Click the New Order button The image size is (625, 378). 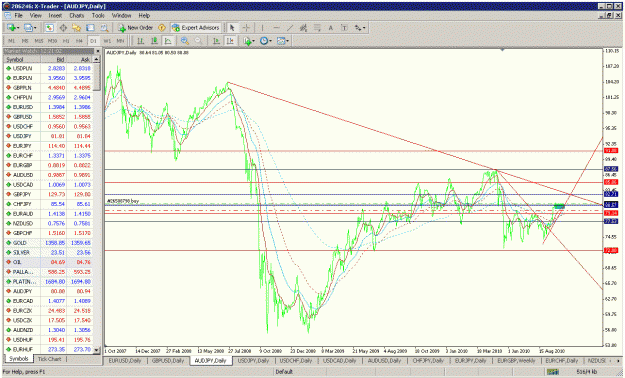135,28
